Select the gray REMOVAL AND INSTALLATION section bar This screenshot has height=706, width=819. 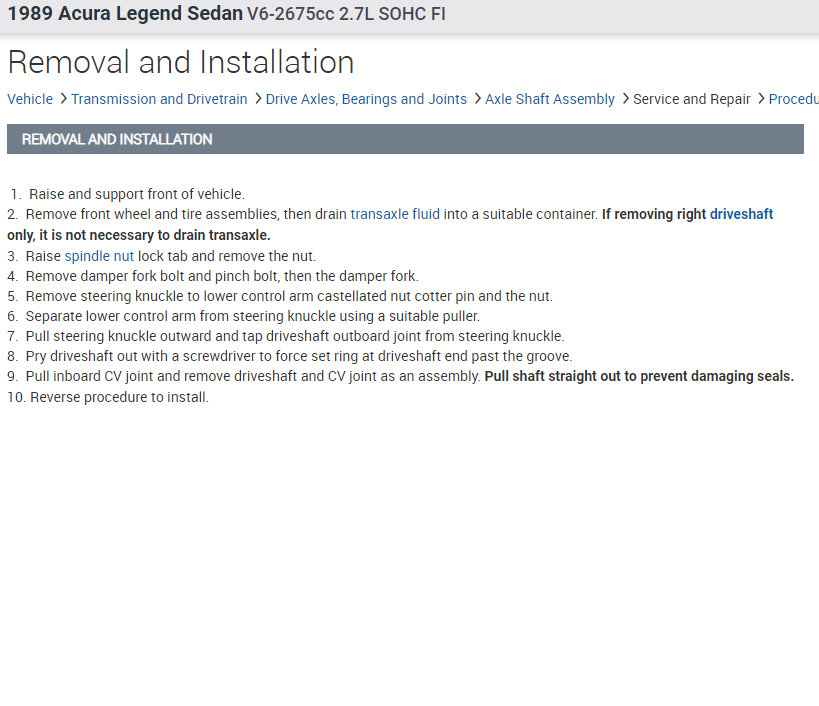[x=405, y=139]
